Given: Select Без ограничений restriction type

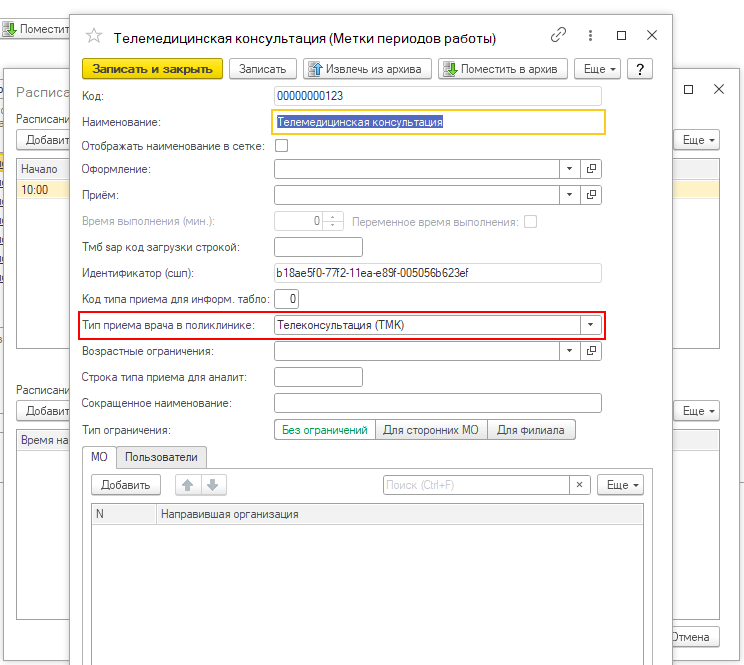Looking at the screenshot, I should [325, 430].
